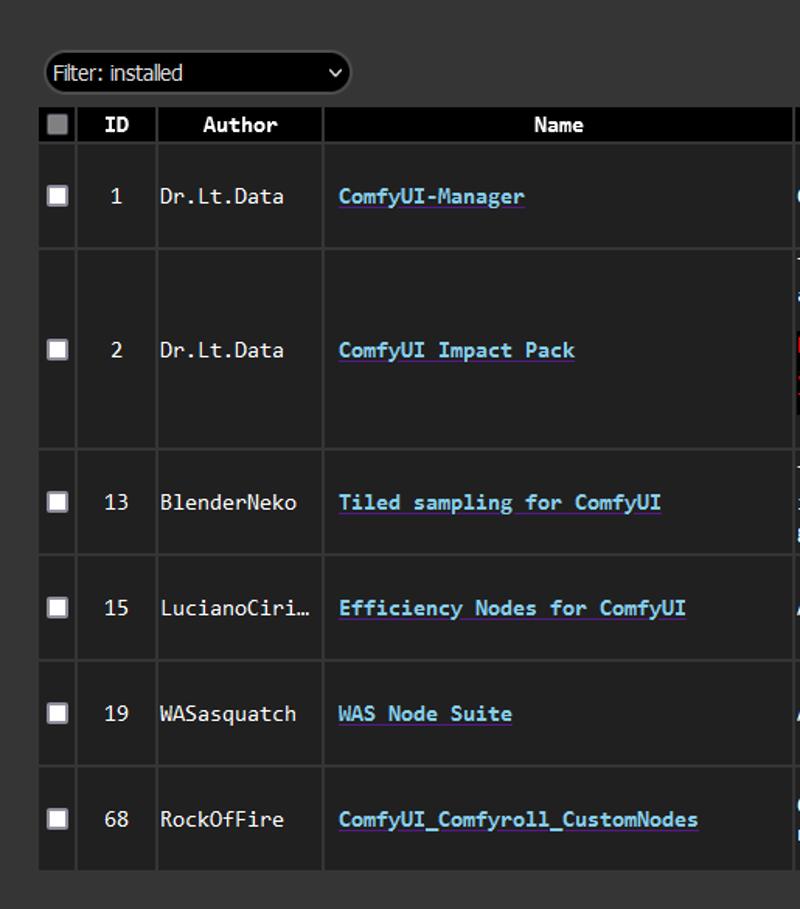800x909 pixels.
Task: Click the ID cell showing 68
Action: pos(117,819)
